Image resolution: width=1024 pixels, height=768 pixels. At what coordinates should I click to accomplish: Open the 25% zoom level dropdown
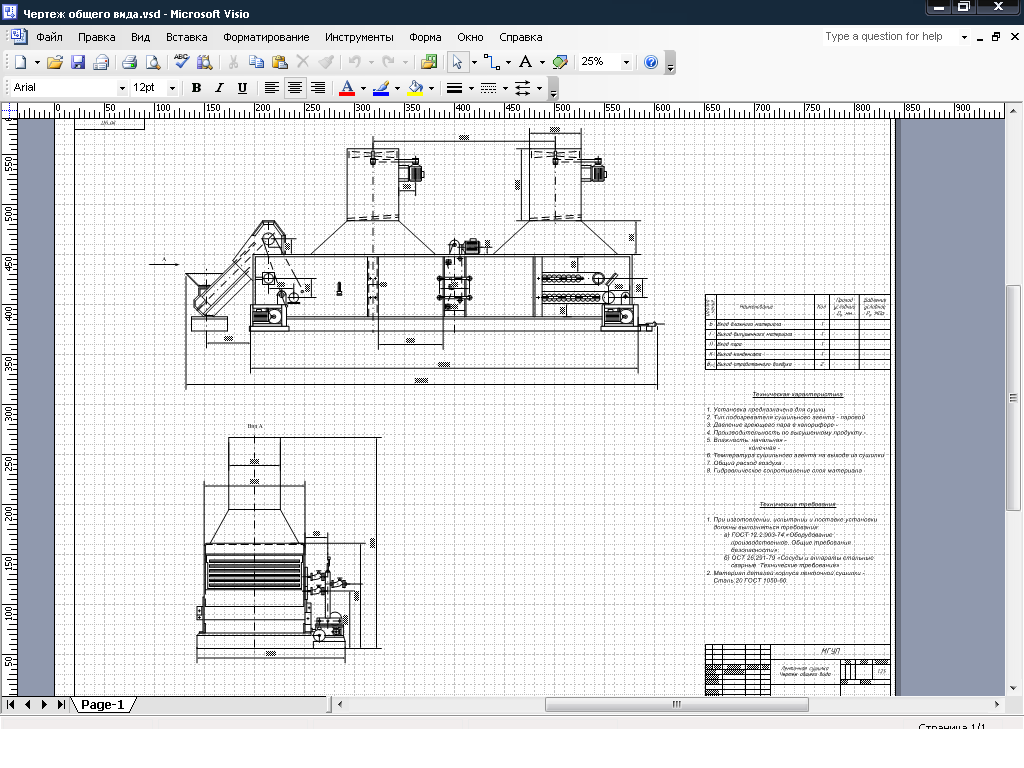(x=626, y=63)
